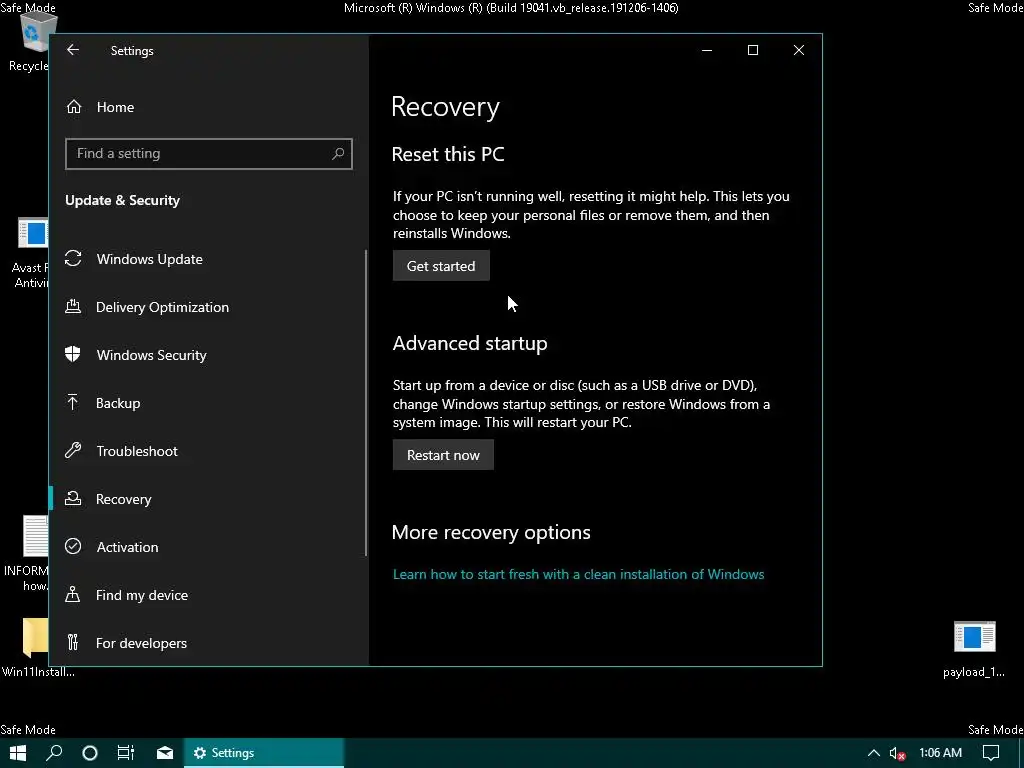The height and width of the screenshot is (768, 1024).
Task: Click Restart now under Advanced startup
Action: pos(443,455)
